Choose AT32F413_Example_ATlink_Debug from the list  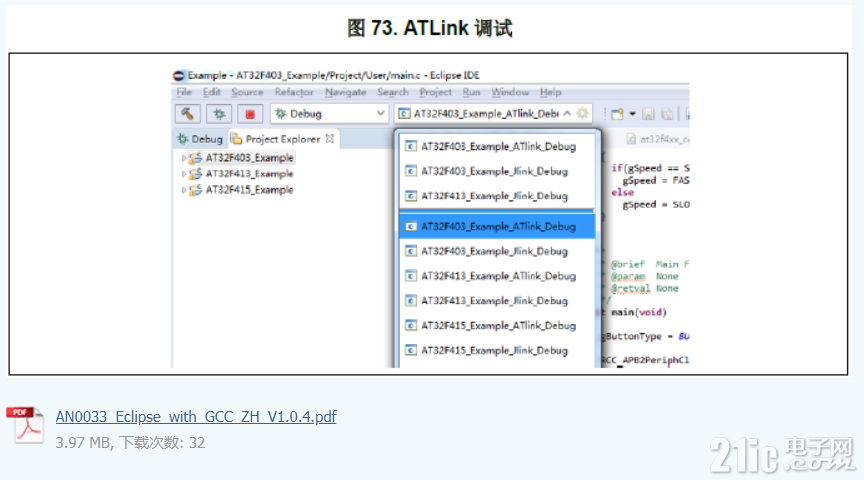tap(497, 276)
